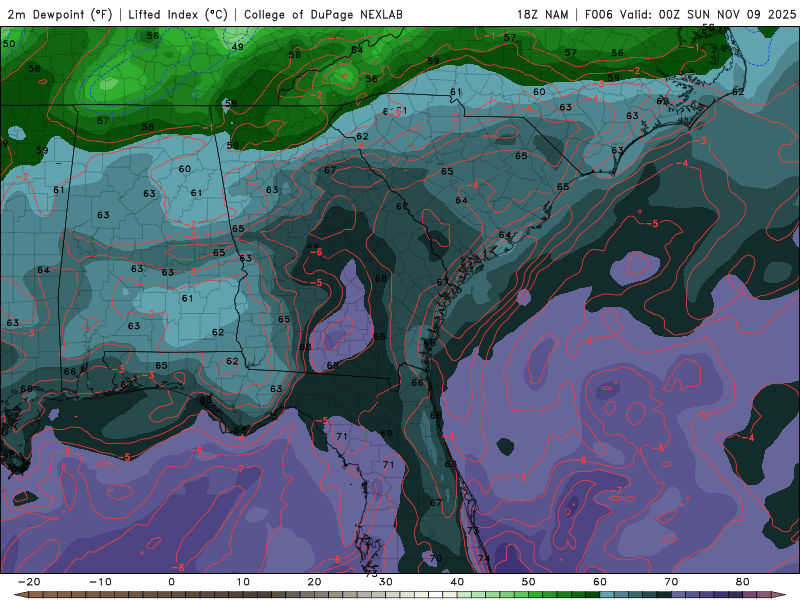Click the '18Z NAM' model run label
Image resolution: width=800 pixels, height=600 pixels.
[x=542, y=14]
